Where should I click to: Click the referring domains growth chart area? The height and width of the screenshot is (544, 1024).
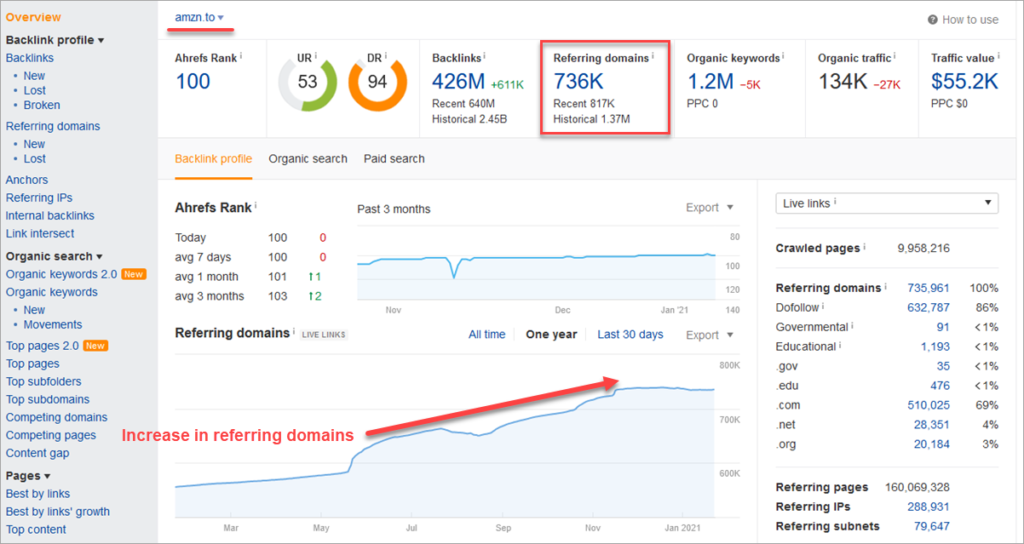coord(540,450)
